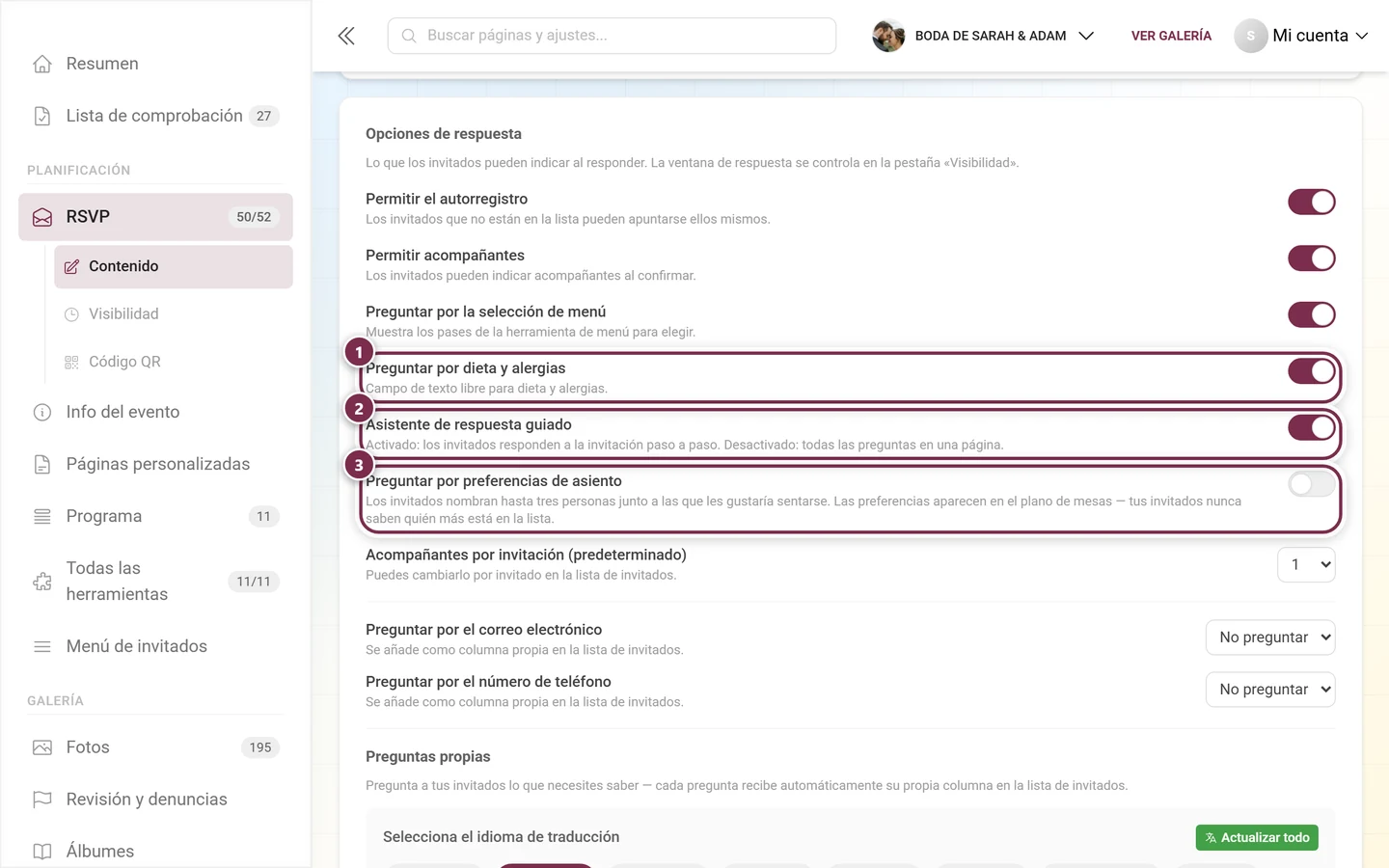Click the Actualizar todo button

tap(1257, 838)
